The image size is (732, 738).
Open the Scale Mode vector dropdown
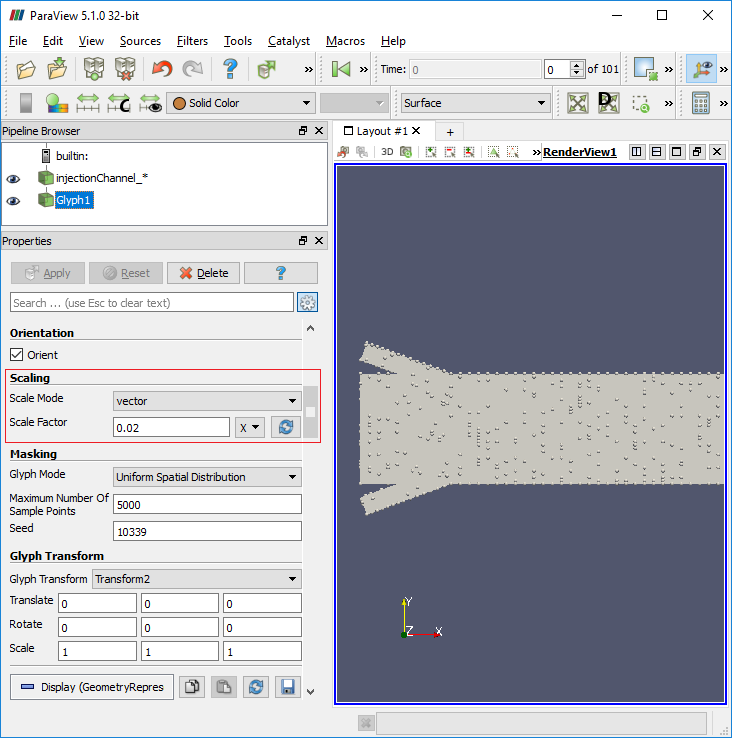point(207,401)
